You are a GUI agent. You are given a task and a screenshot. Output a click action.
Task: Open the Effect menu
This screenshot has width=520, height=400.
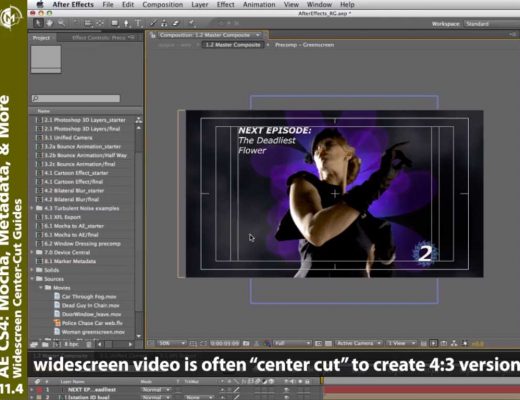[226, 4]
